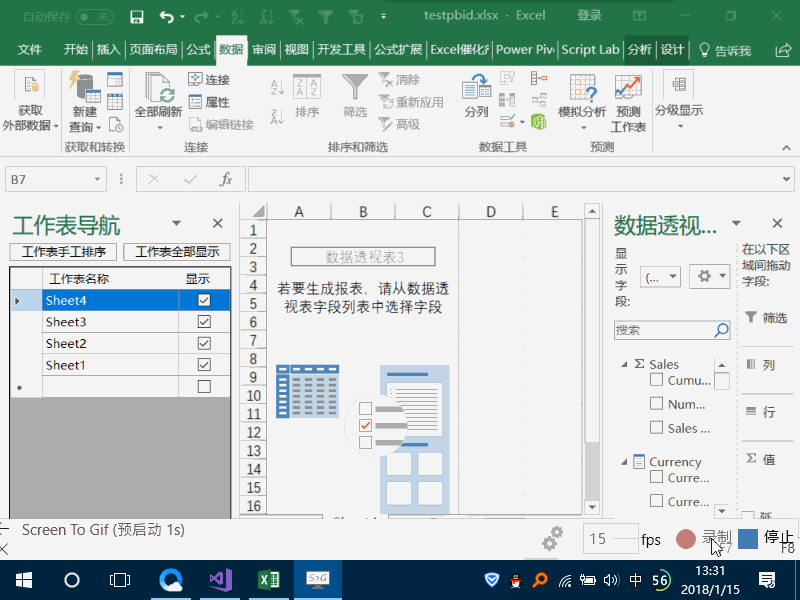
Task: Click the Screen To Gif settings gears
Action: click(552, 538)
